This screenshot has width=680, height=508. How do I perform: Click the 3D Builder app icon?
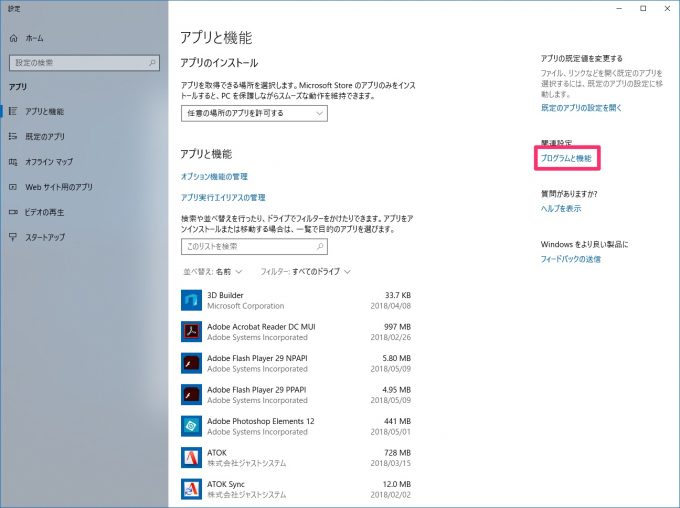click(191, 300)
